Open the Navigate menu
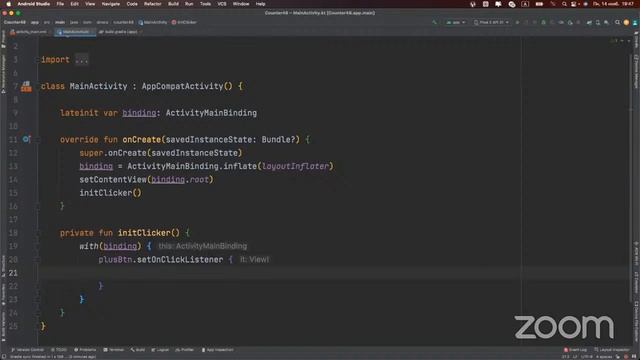The width and height of the screenshot is (640, 360). 111,4
